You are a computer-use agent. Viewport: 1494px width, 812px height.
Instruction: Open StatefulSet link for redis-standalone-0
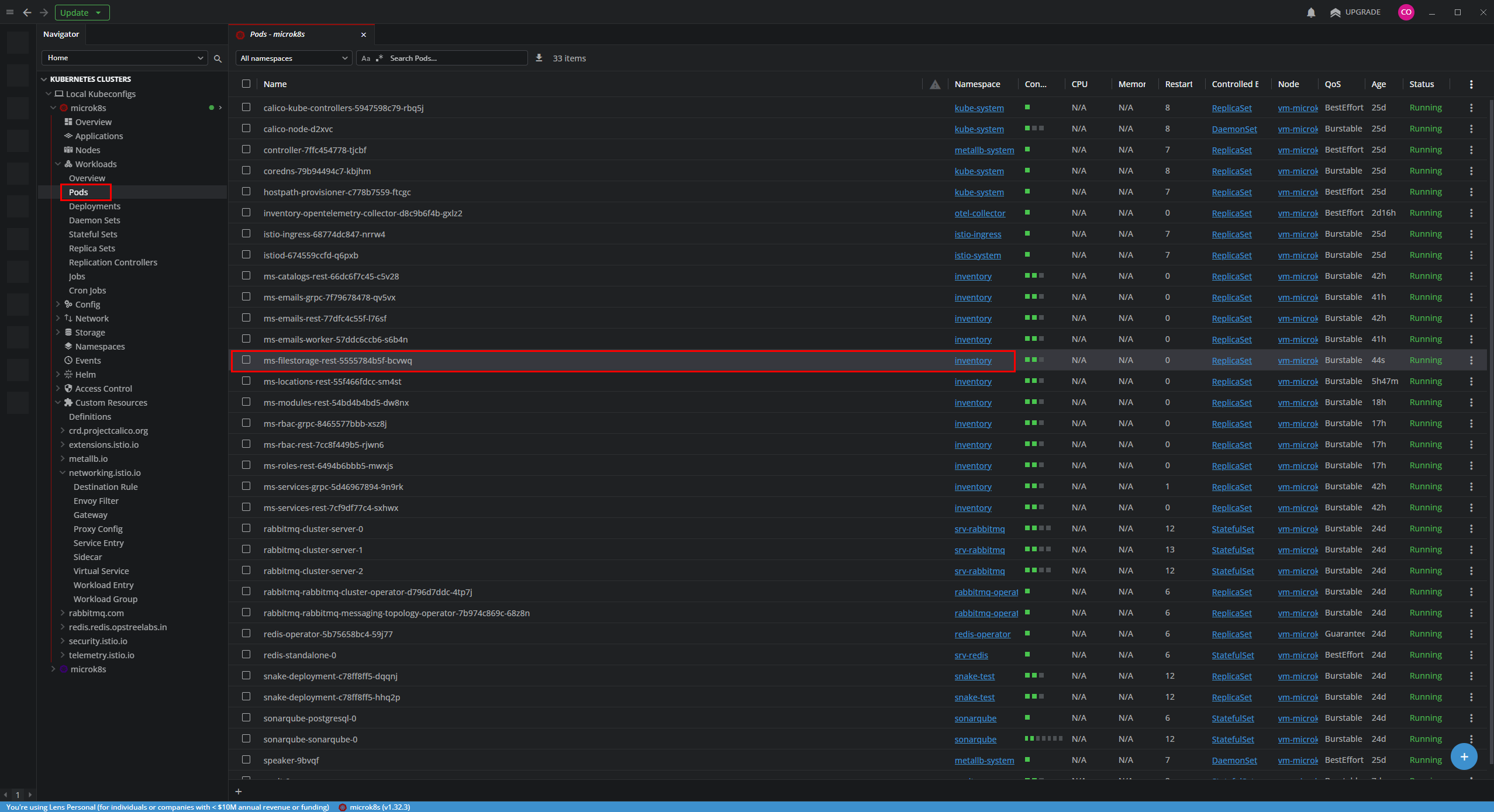[1233, 655]
